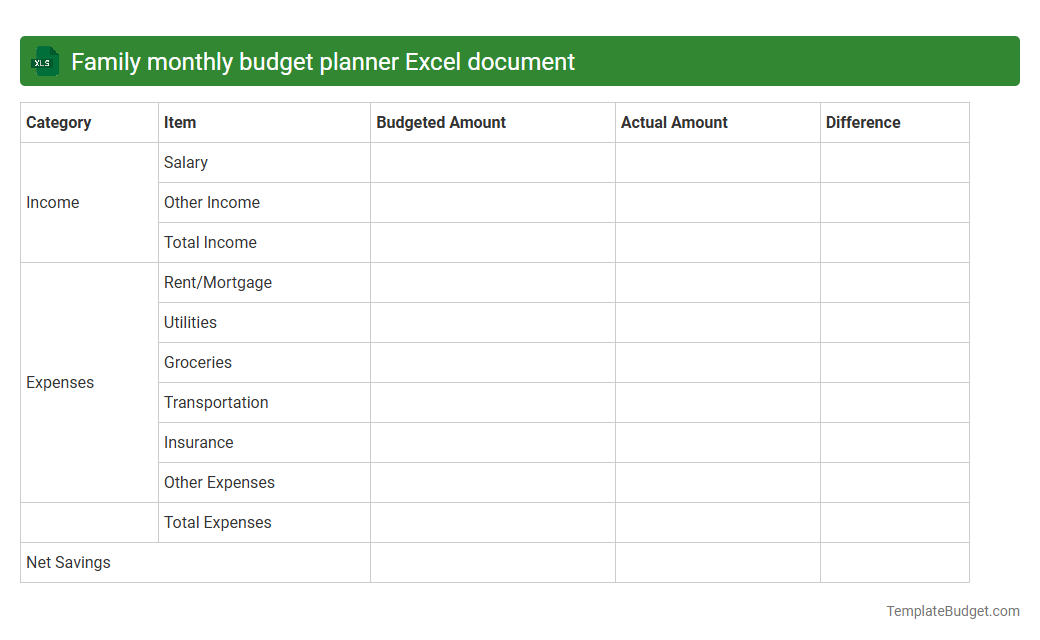Image resolution: width=1040 pixels, height=640 pixels.
Task: Click the Income category cell
Action: pyautogui.click(x=53, y=202)
